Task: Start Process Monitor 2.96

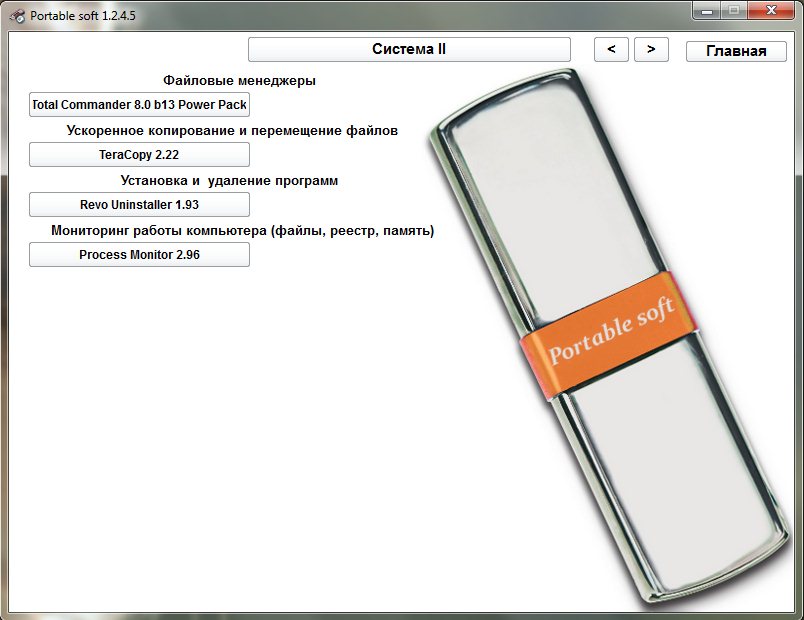Action: pyautogui.click(x=139, y=255)
